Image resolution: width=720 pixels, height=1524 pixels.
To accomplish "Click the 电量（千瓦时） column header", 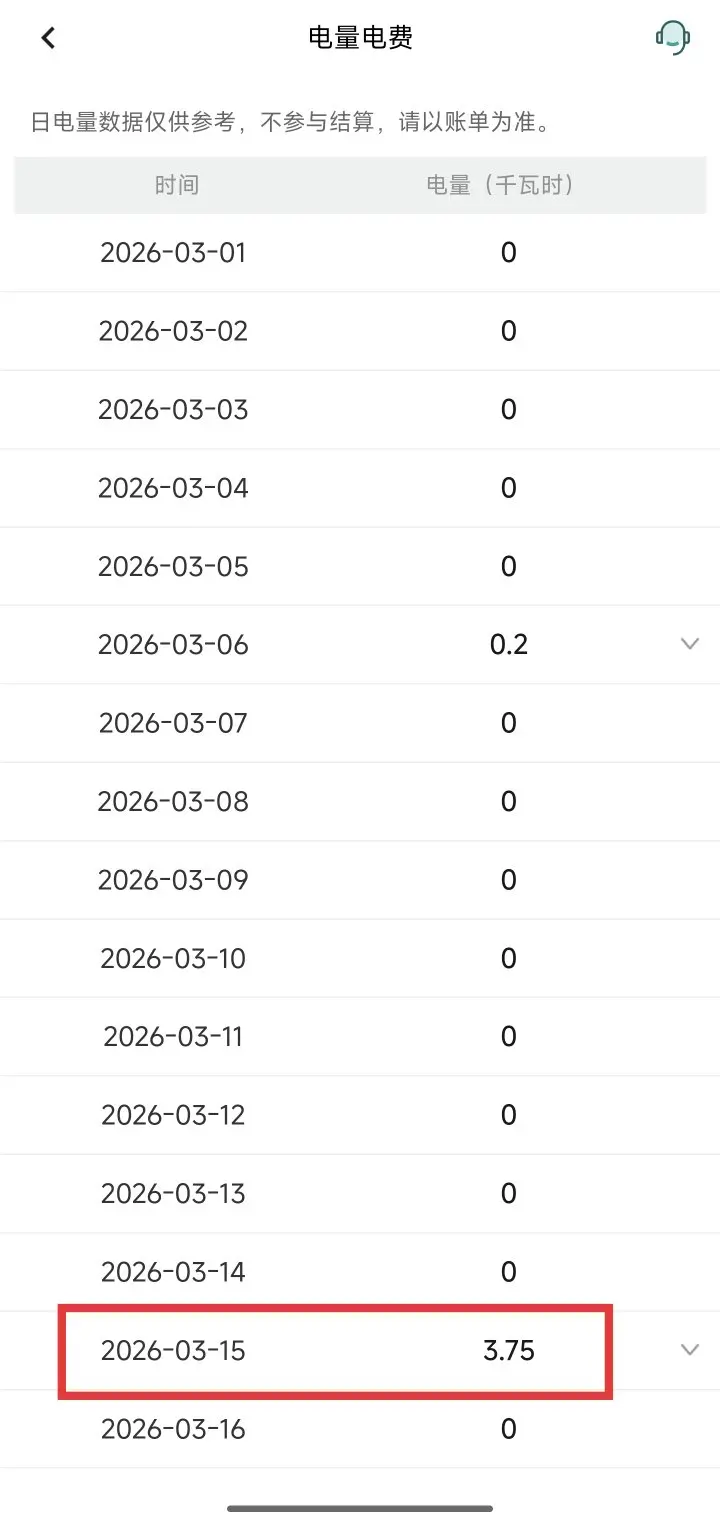I will click(x=500, y=185).
